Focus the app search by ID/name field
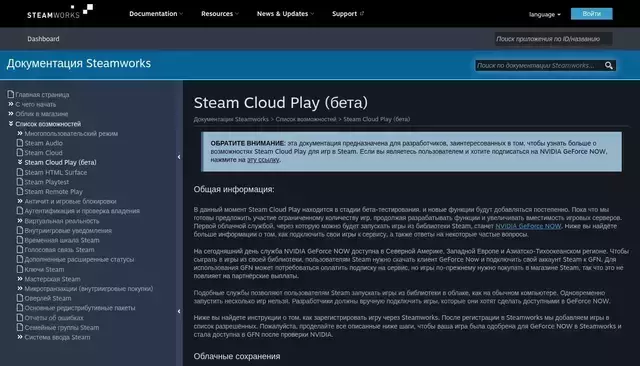This screenshot has width=640, height=366. point(553,39)
